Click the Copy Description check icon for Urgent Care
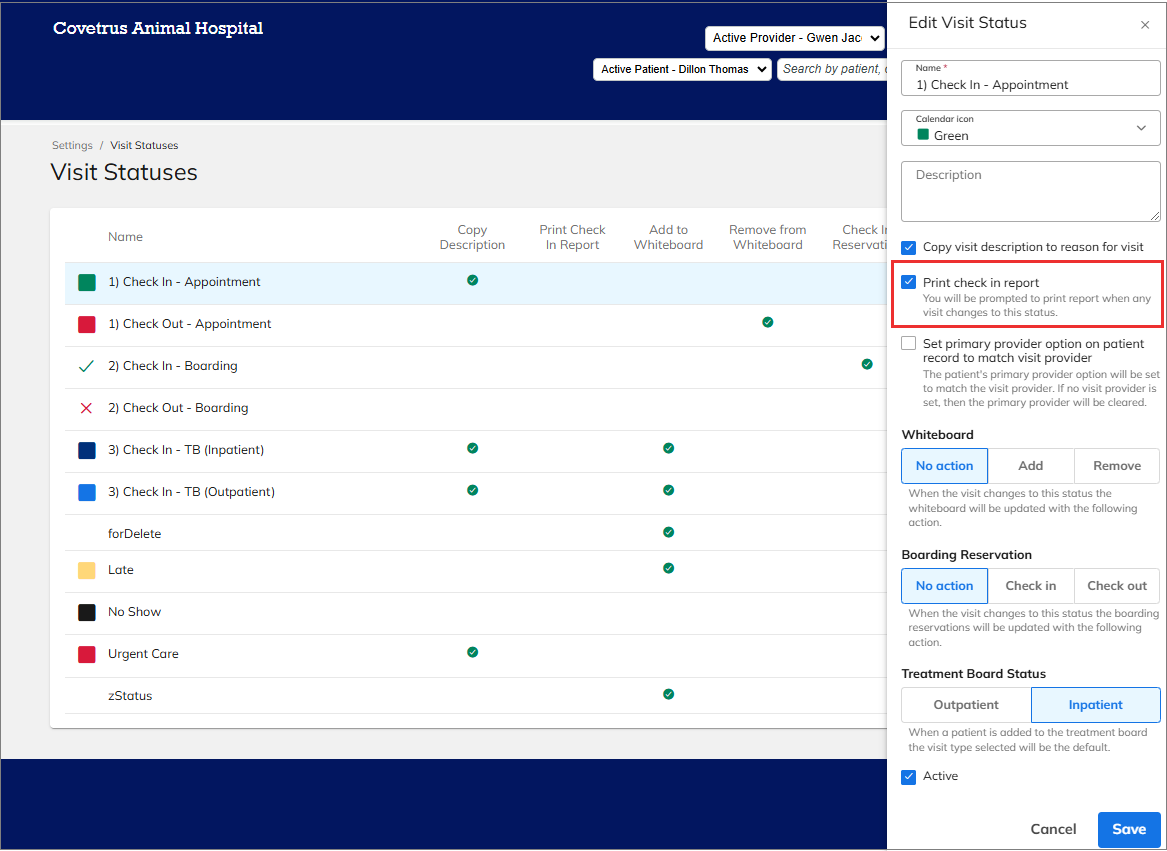1167x851 pixels. pos(472,652)
